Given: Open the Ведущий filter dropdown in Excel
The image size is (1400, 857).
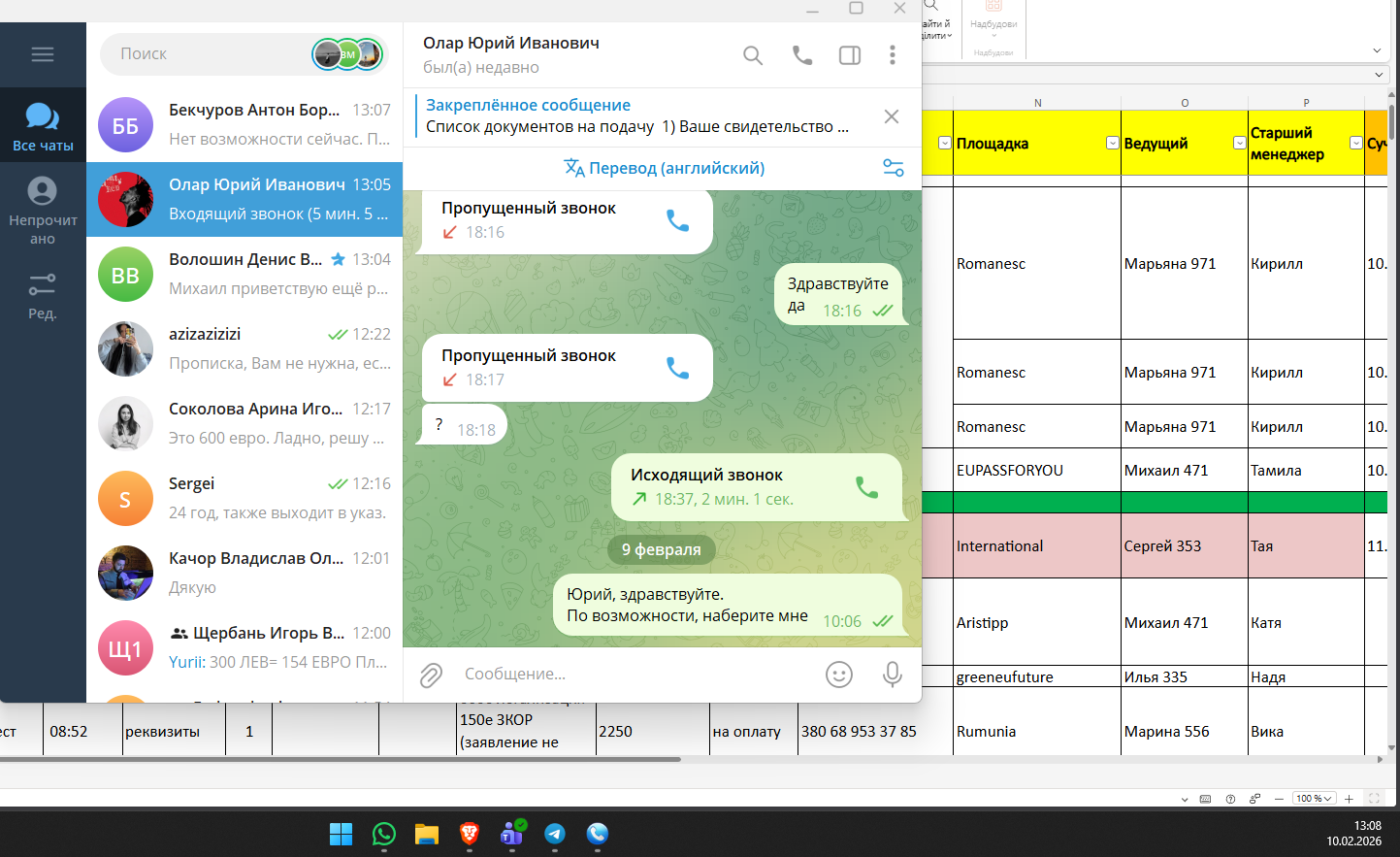Looking at the screenshot, I should click(x=1240, y=143).
